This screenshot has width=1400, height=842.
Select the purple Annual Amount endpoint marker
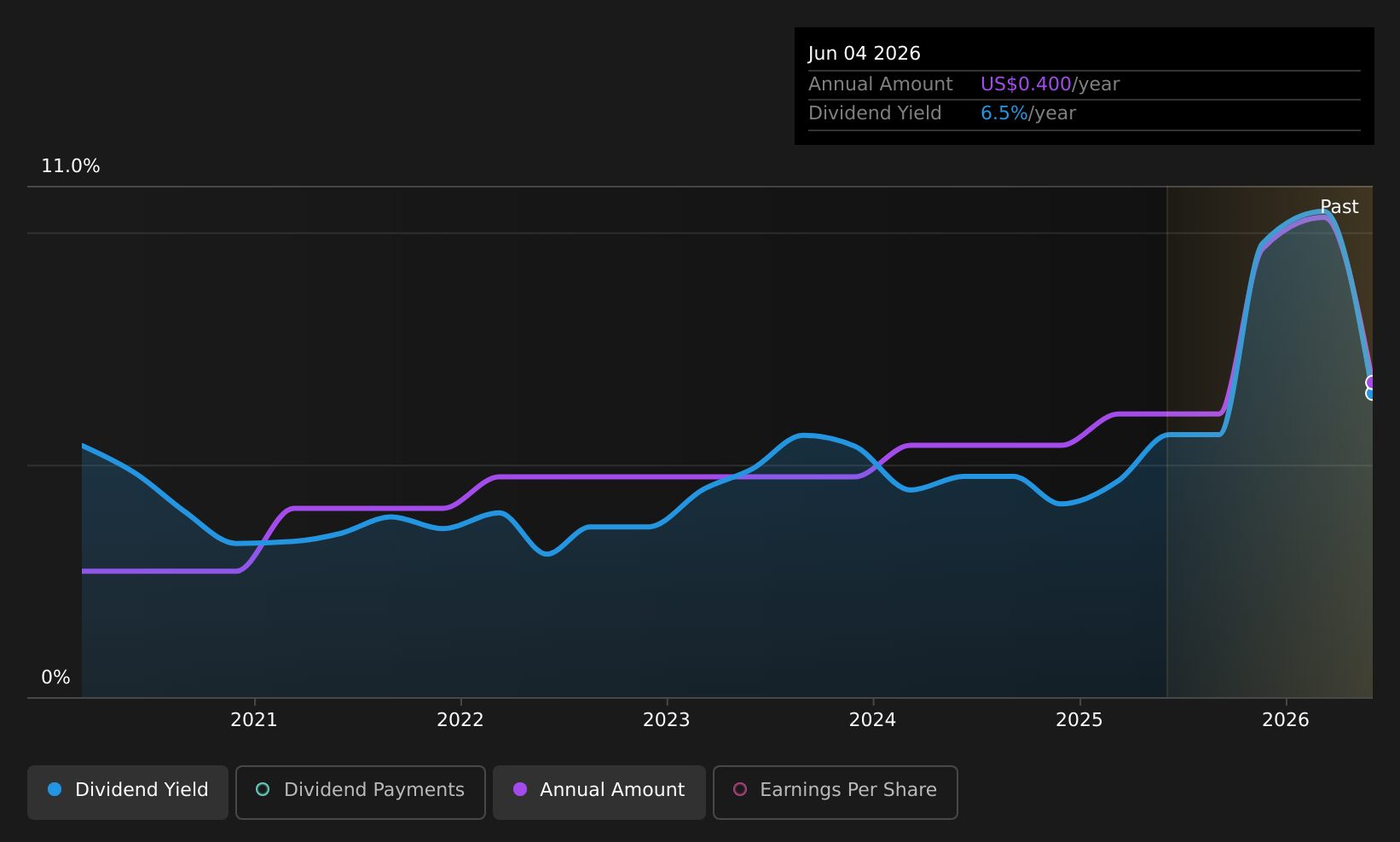coord(1371,382)
